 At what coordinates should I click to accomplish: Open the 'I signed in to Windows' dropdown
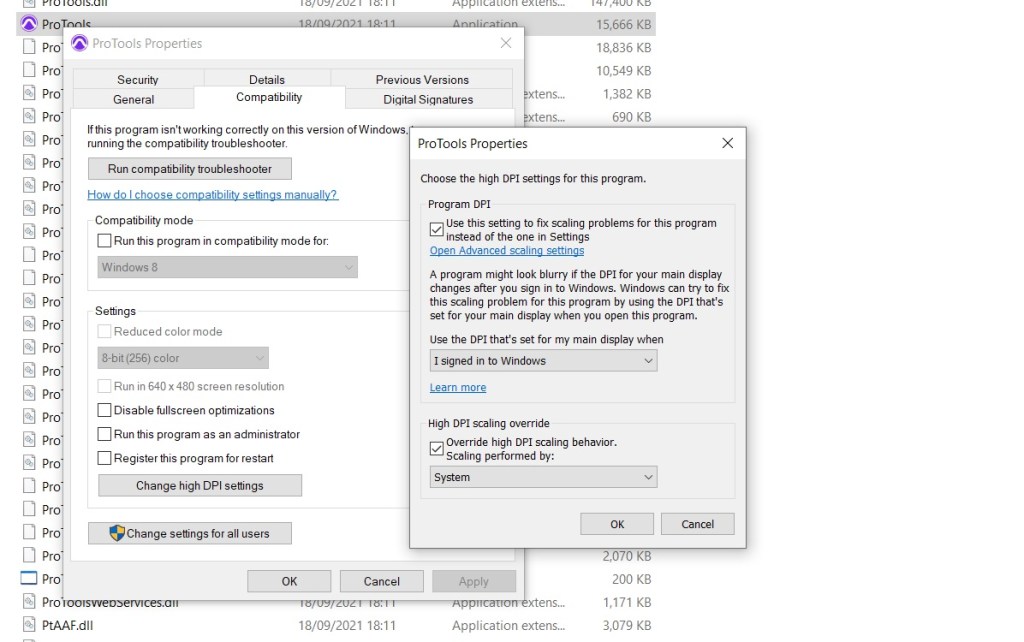pyautogui.click(x=543, y=361)
